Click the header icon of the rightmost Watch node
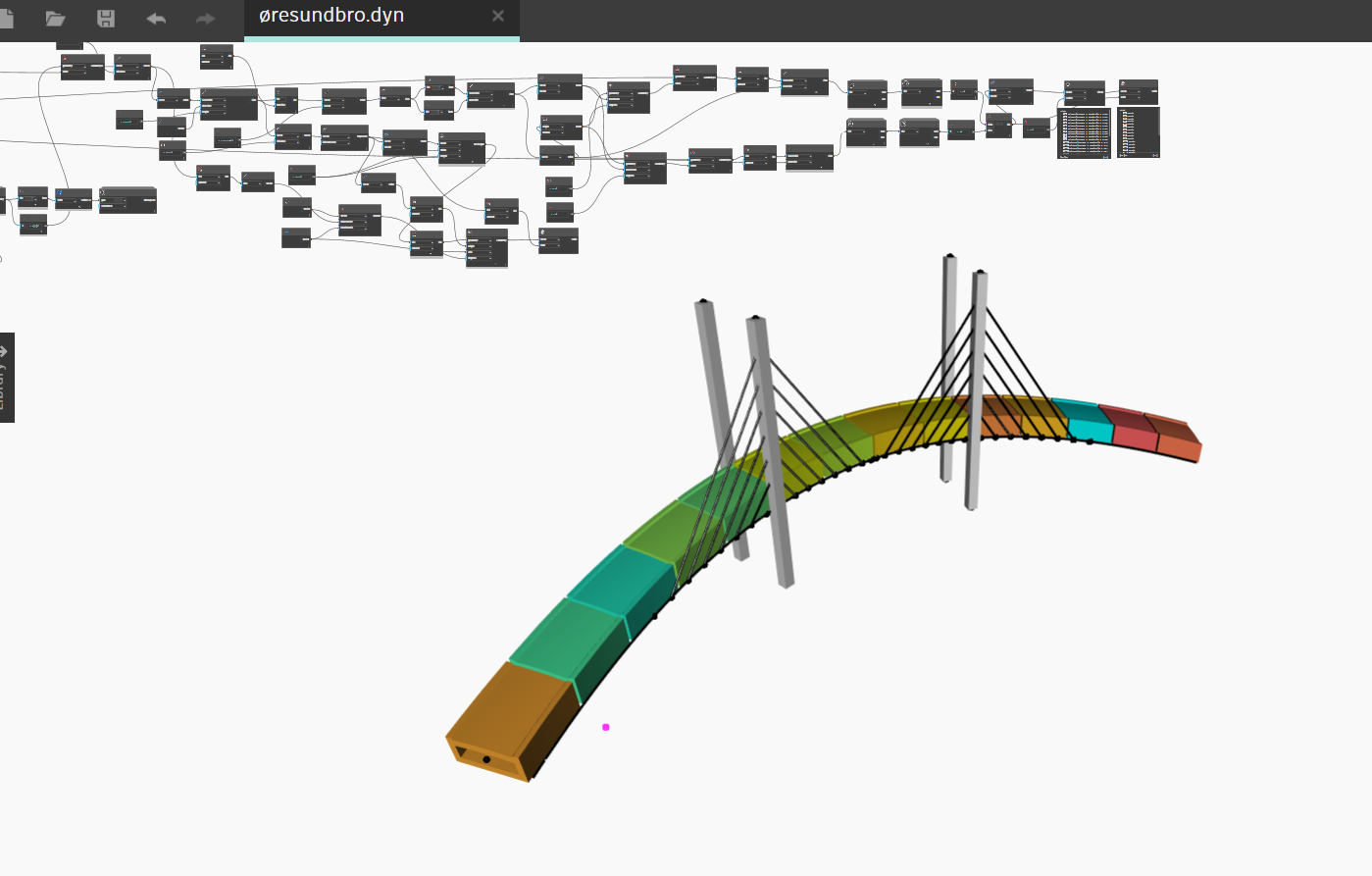The height and width of the screenshot is (876, 1372). coord(1123,82)
